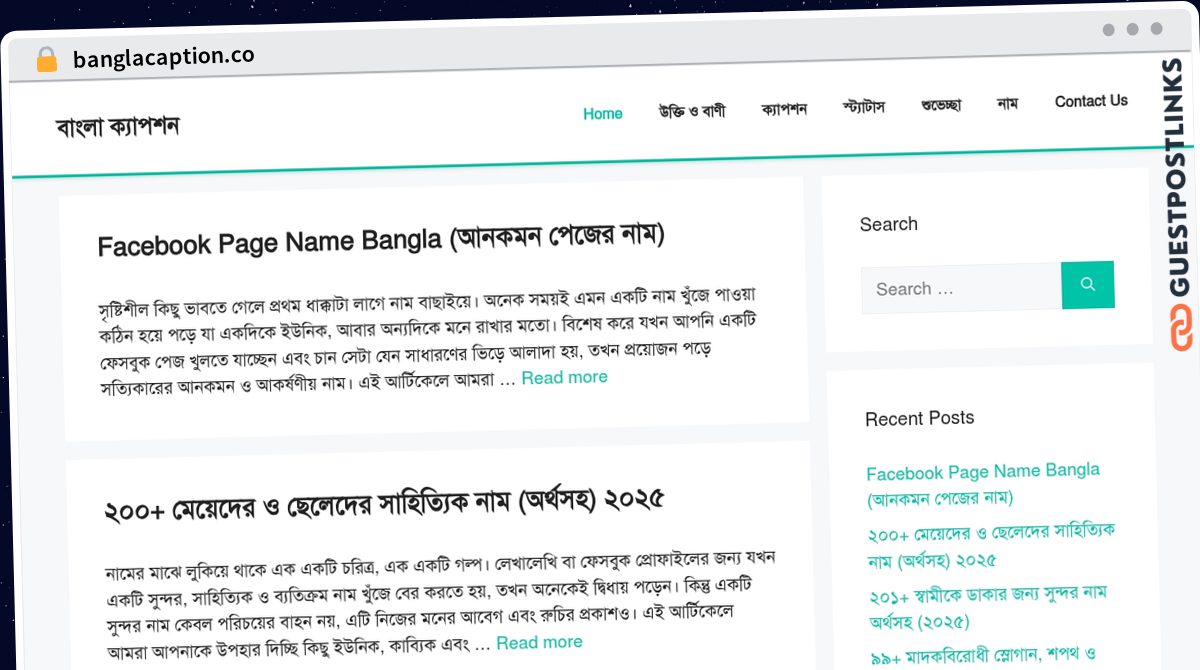Open the Contact Us page
Image resolution: width=1200 pixels, height=670 pixels.
click(x=1091, y=101)
